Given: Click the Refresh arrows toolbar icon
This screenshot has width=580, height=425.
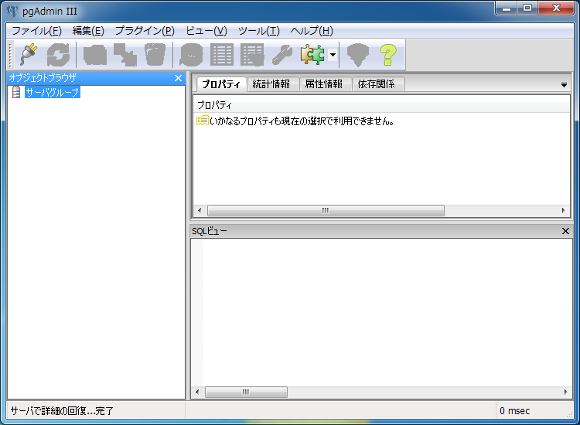Looking at the screenshot, I should (x=58, y=55).
